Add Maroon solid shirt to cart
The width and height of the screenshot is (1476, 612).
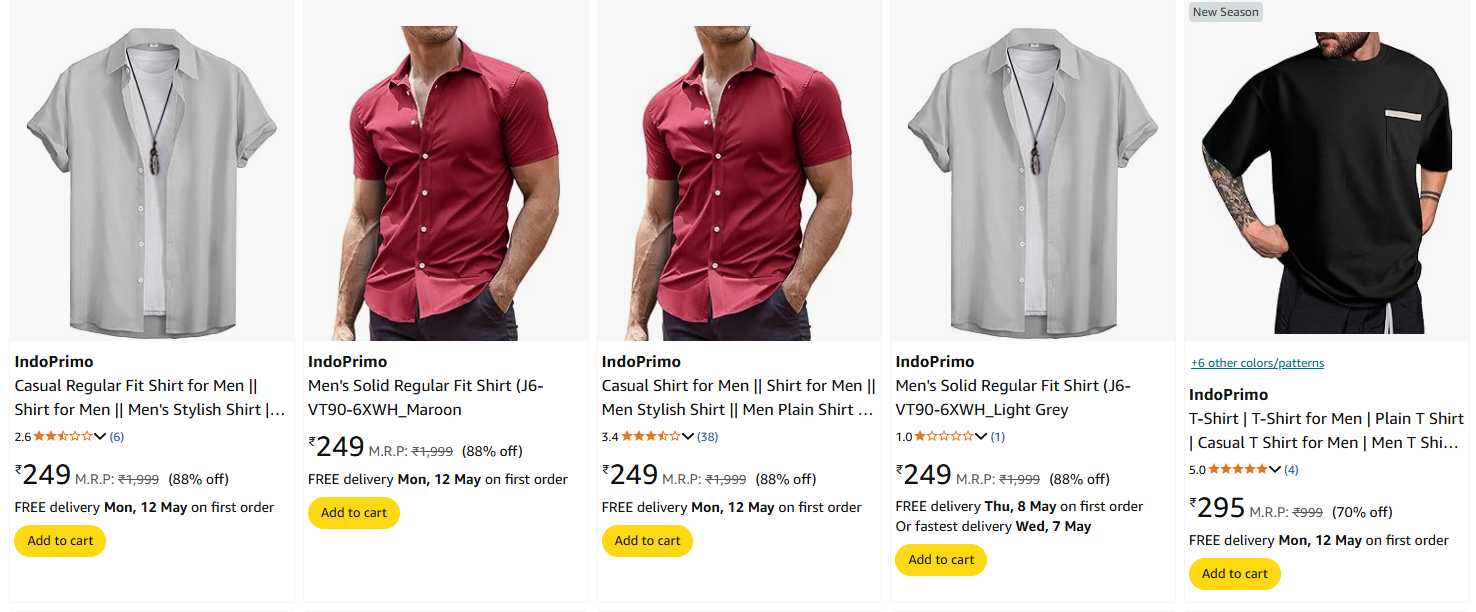pyautogui.click(x=354, y=513)
